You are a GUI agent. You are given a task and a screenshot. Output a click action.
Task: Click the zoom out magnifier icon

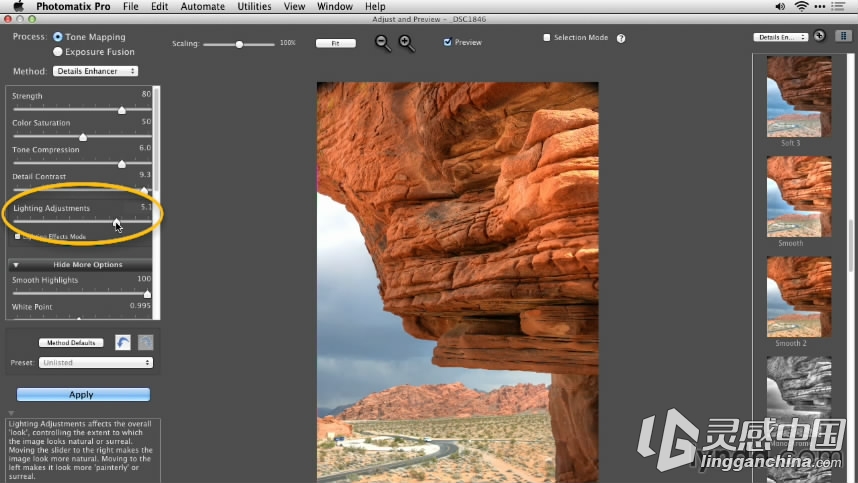[382, 43]
